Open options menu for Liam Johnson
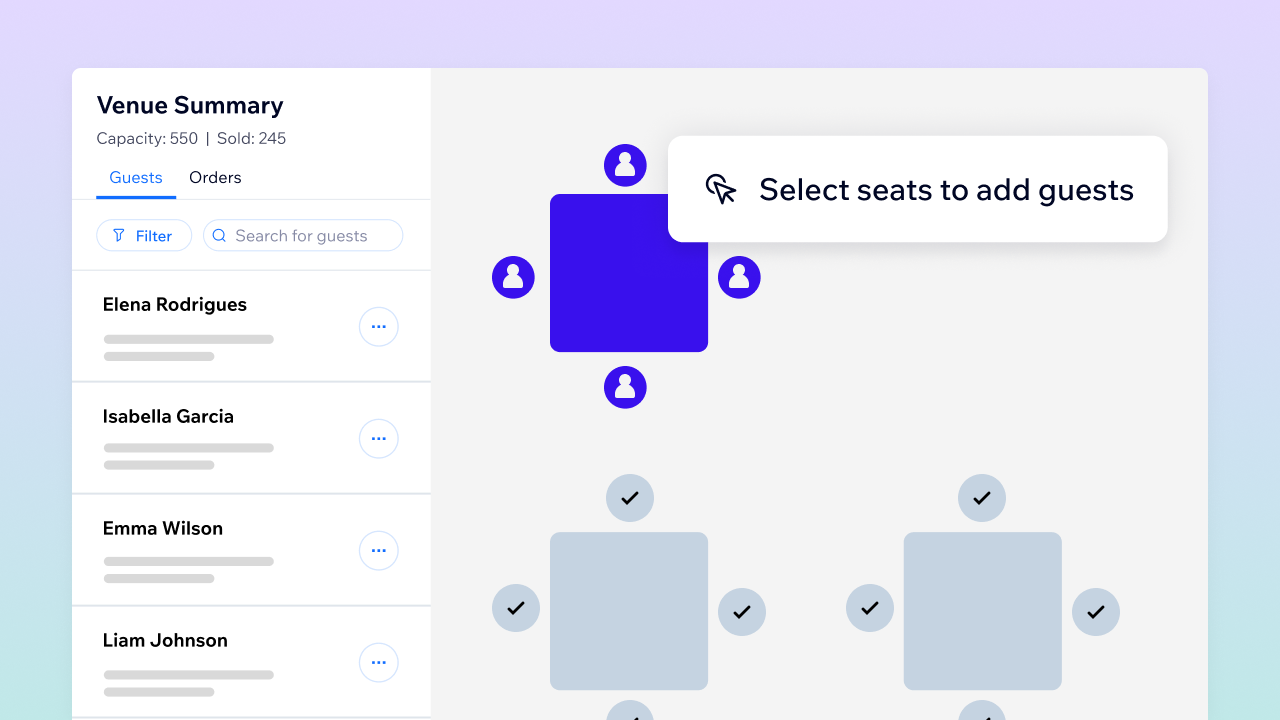 378,662
